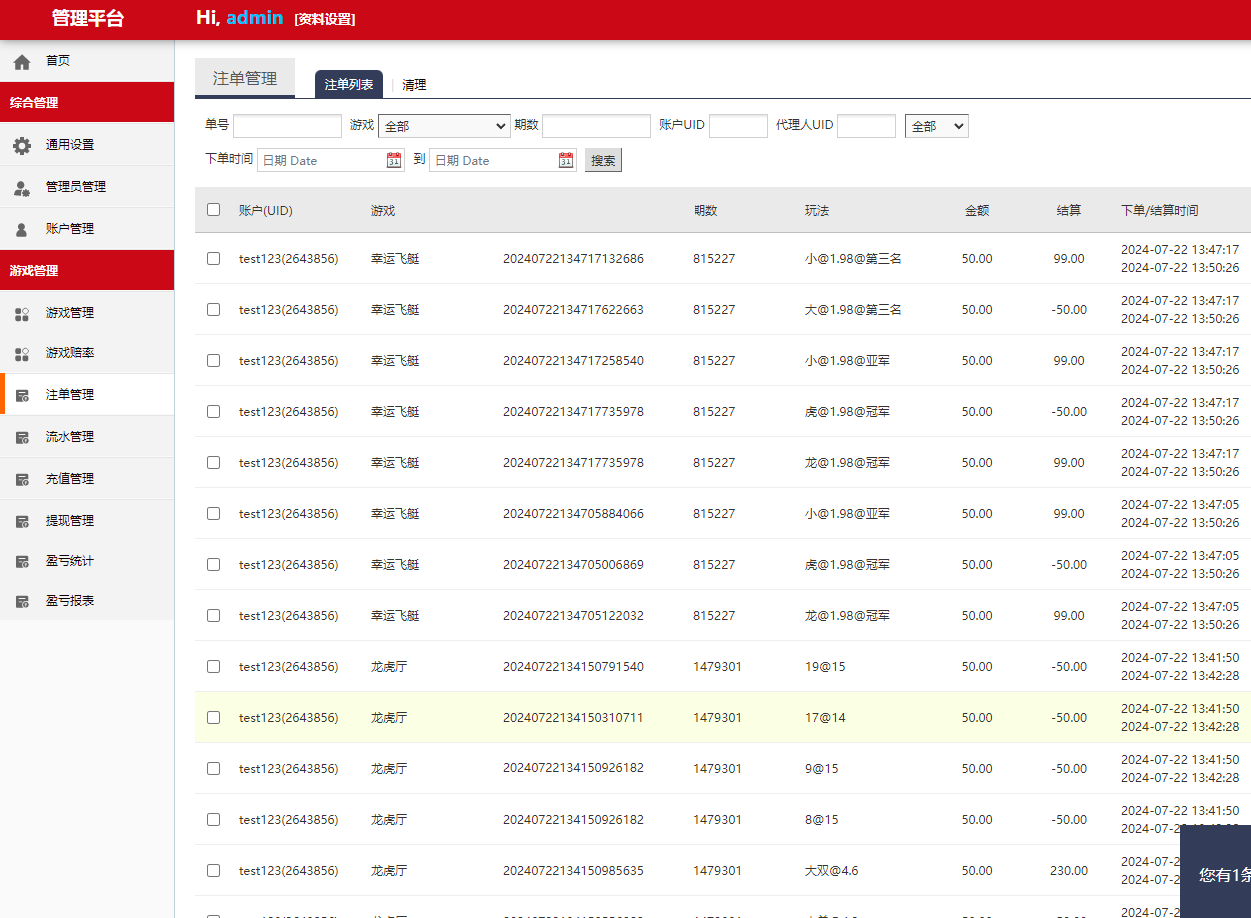This screenshot has width=1251, height=918.
Task: Click the icon beside 注单管理 sidebar item
Action: (22, 395)
